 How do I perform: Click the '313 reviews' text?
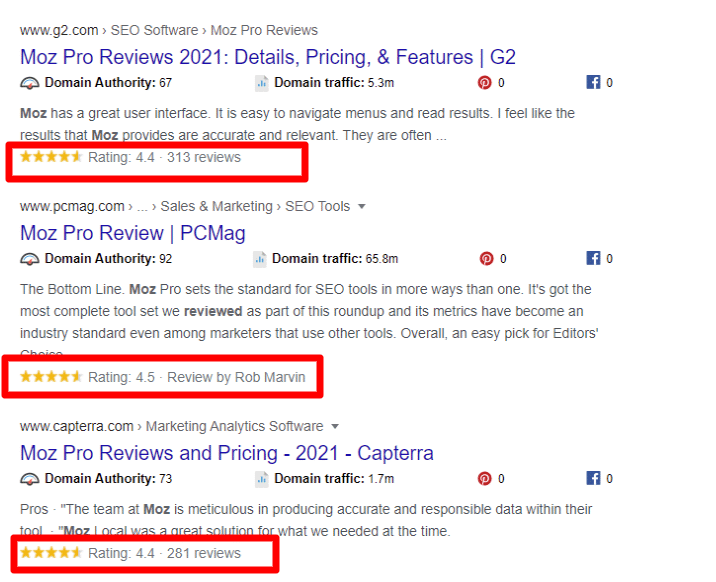point(204,157)
